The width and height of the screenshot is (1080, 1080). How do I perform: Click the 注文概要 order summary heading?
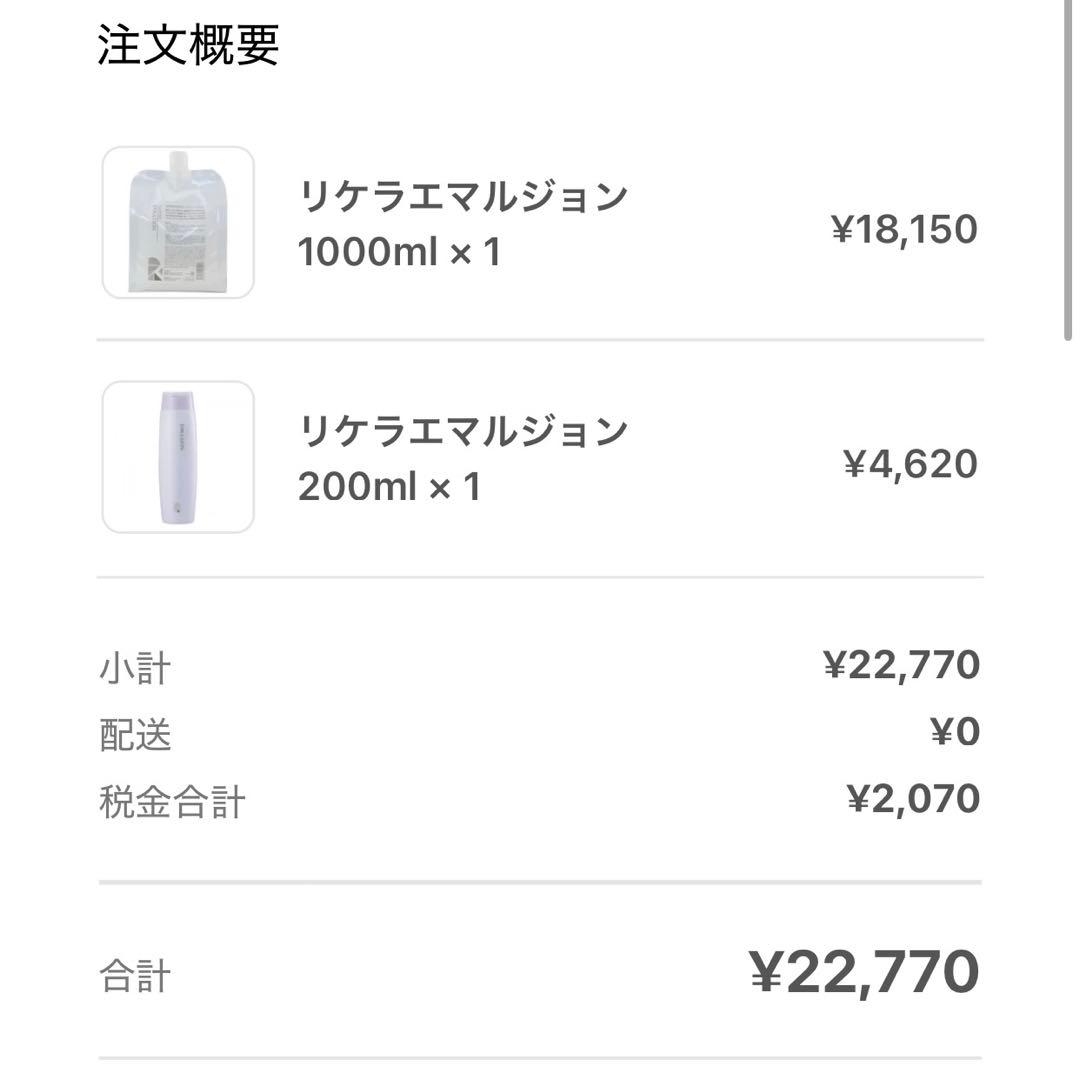[x=187, y=43]
